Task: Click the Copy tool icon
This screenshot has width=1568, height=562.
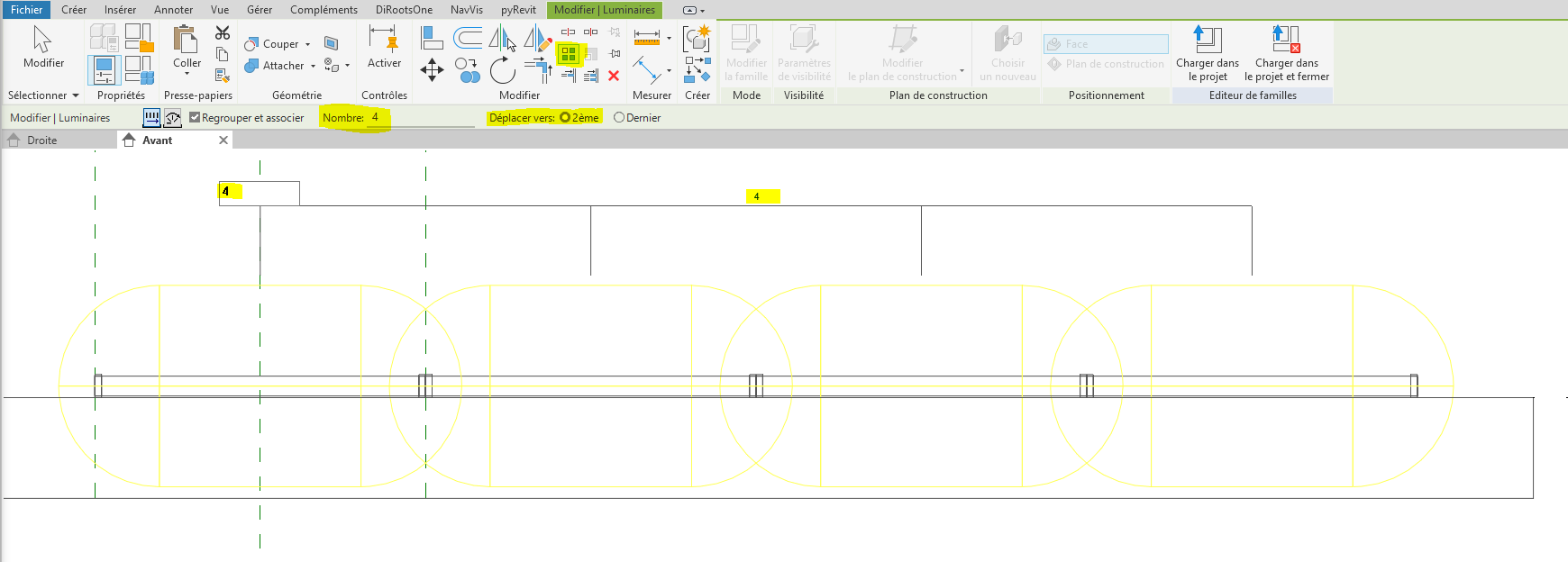Action: pos(467,70)
